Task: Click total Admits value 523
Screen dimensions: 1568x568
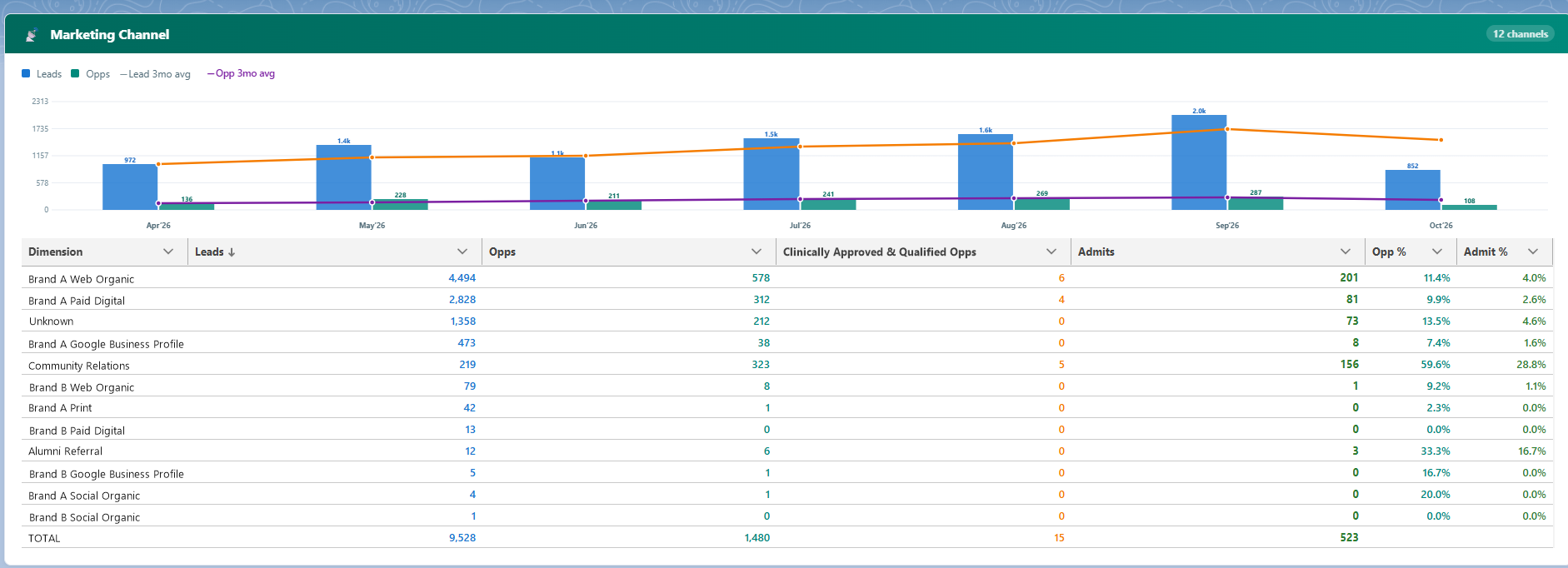Action: pyautogui.click(x=1349, y=538)
